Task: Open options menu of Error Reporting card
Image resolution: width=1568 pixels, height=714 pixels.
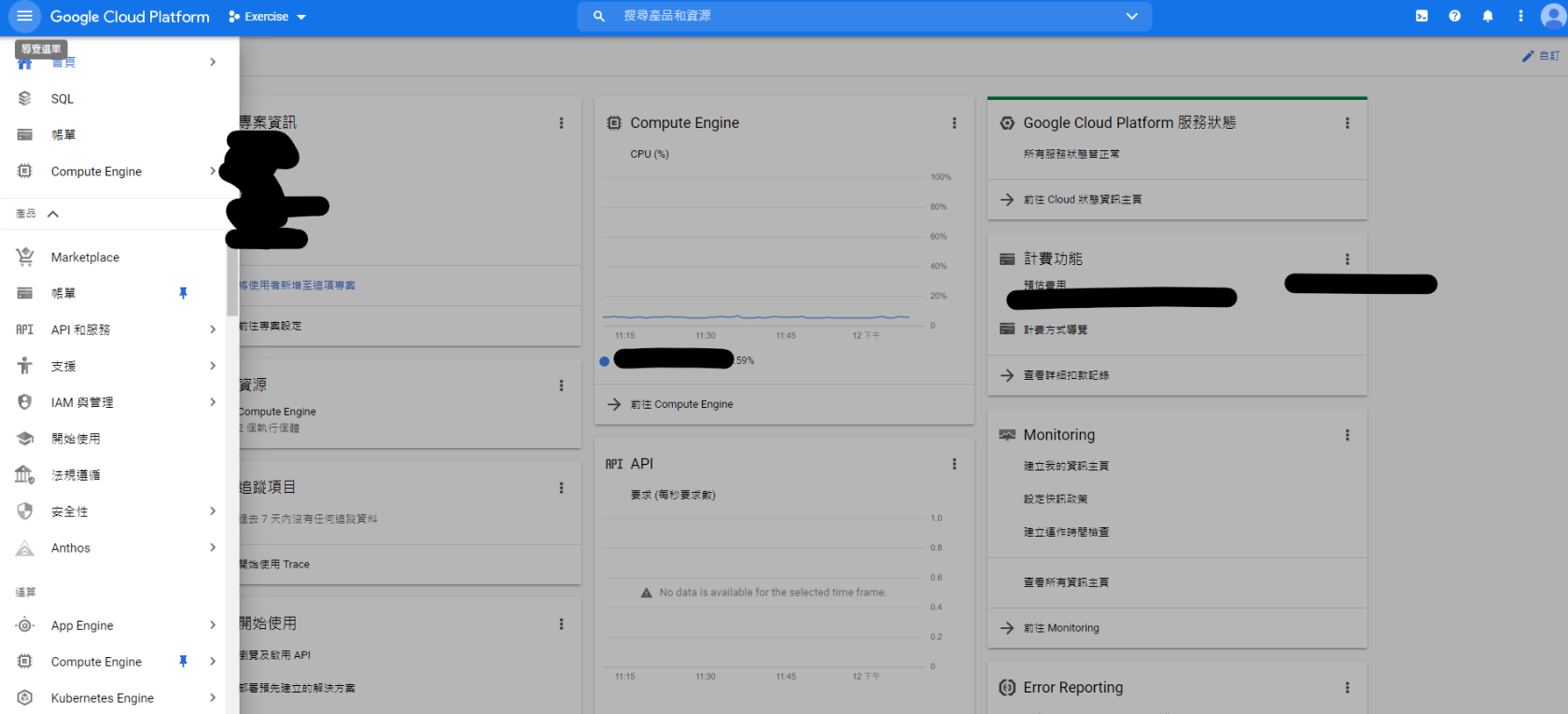Action: pyautogui.click(x=1347, y=688)
